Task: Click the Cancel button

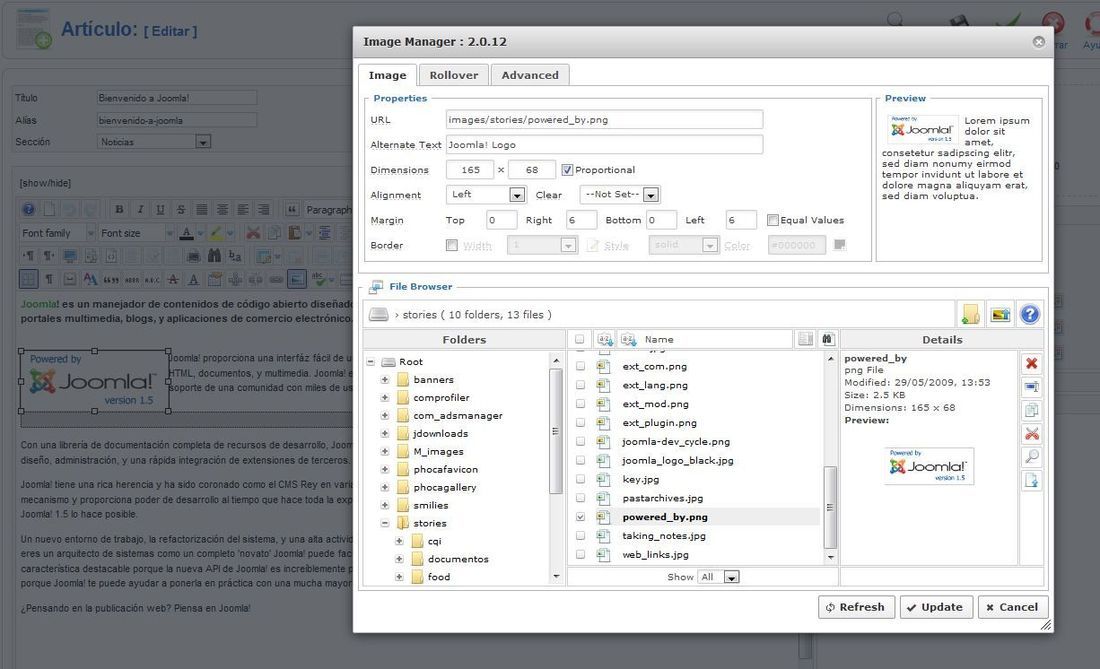Action: (1013, 607)
